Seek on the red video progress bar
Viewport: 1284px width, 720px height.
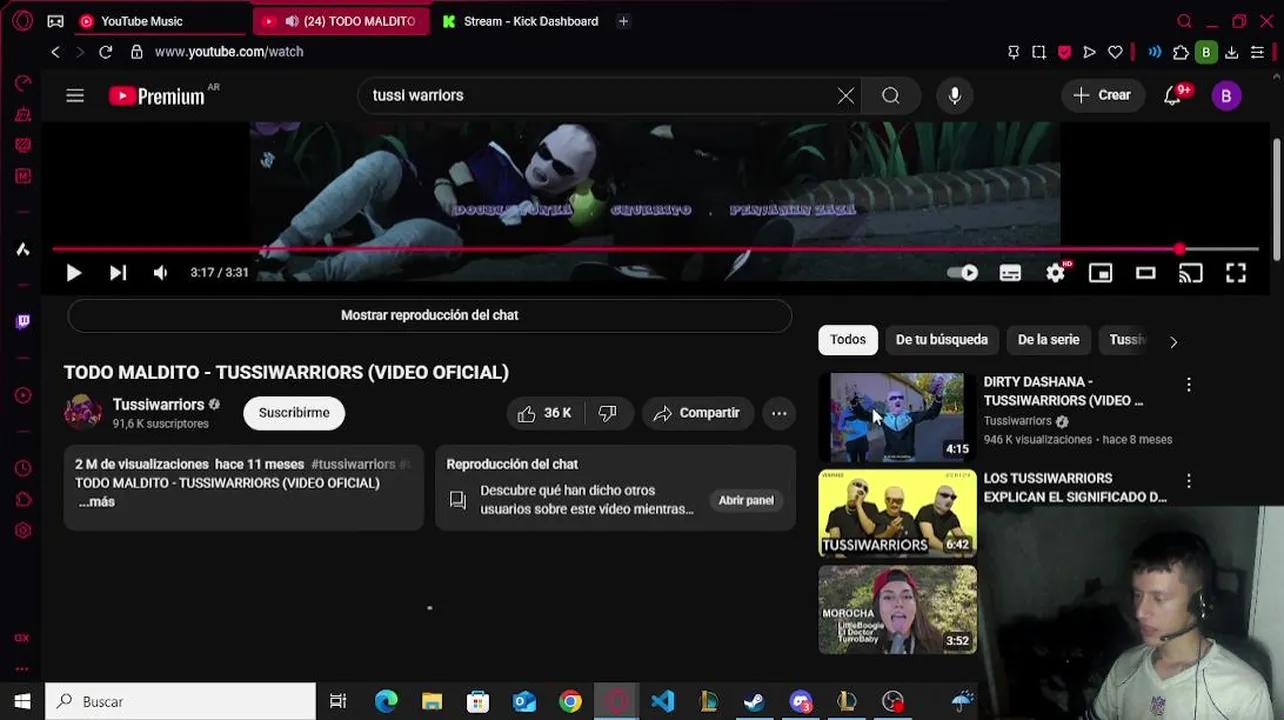coord(655,249)
